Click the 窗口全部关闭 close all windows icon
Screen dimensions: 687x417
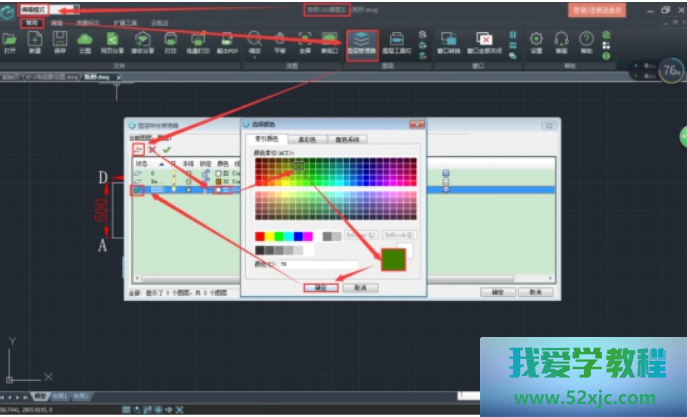[x=484, y=42]
